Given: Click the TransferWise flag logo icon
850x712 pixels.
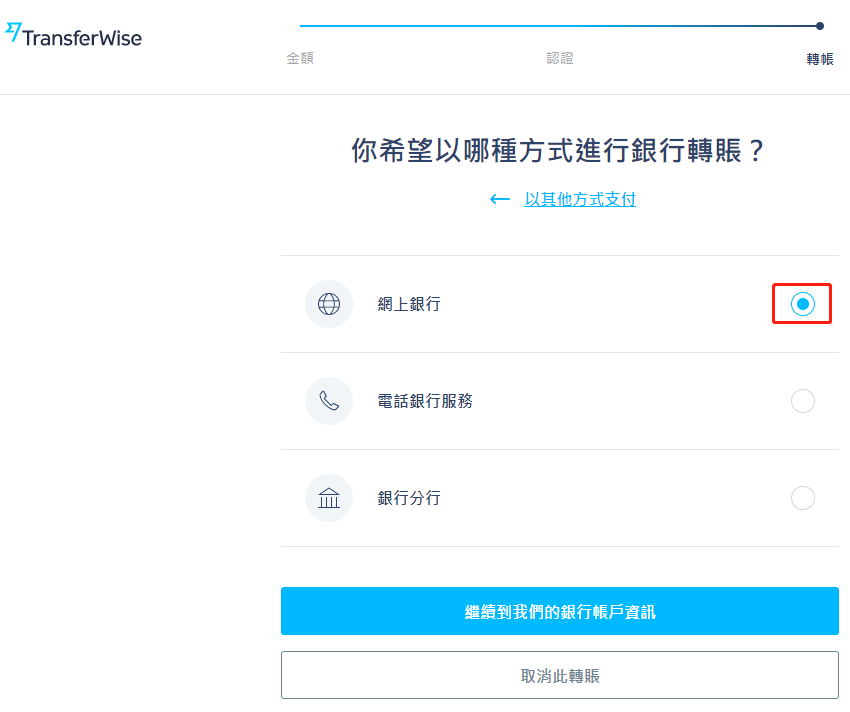Looking at the screenshot, I should tap(13, 32).
